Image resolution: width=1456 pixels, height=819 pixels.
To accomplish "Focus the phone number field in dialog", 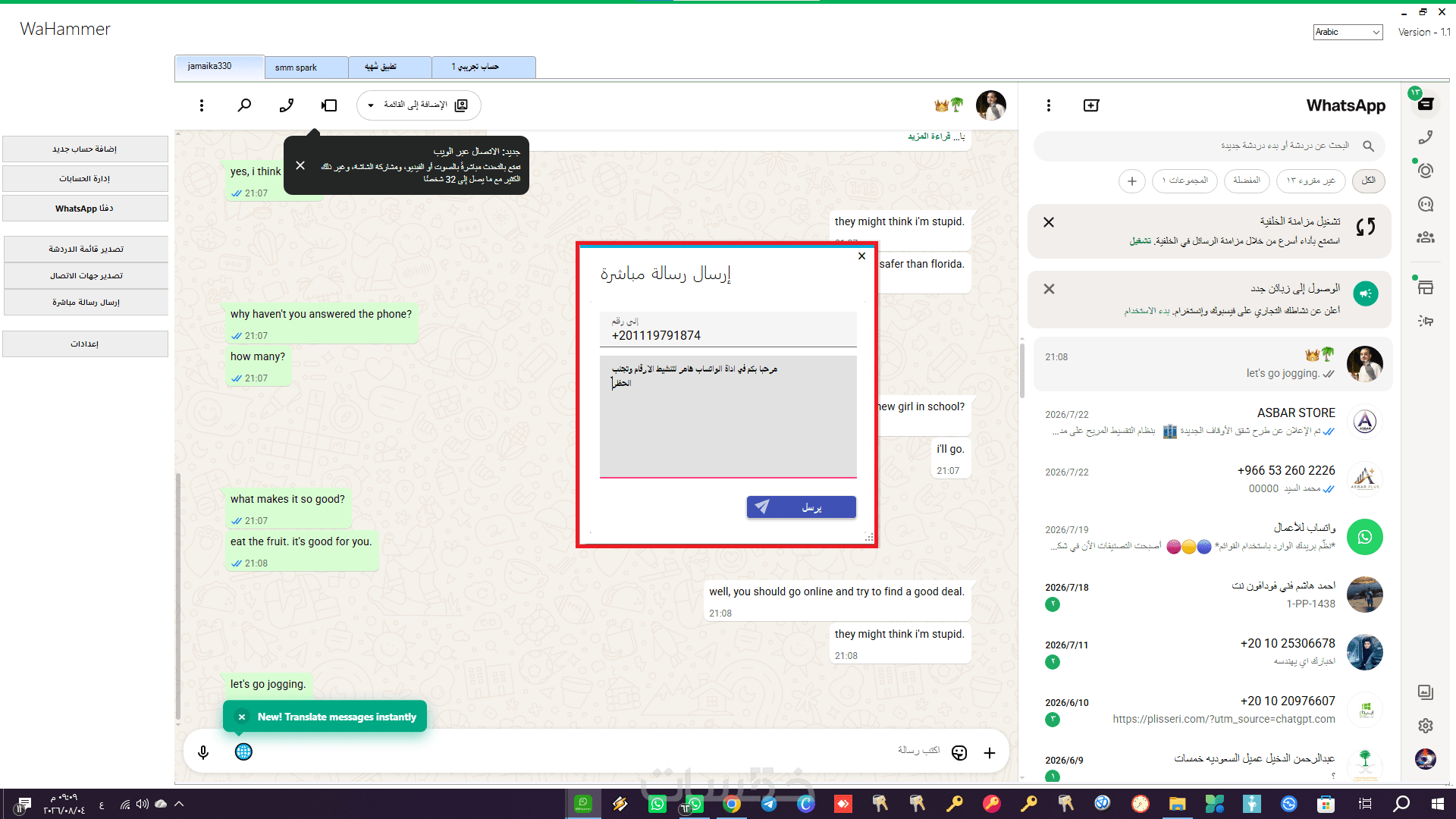I will point(728,331).
